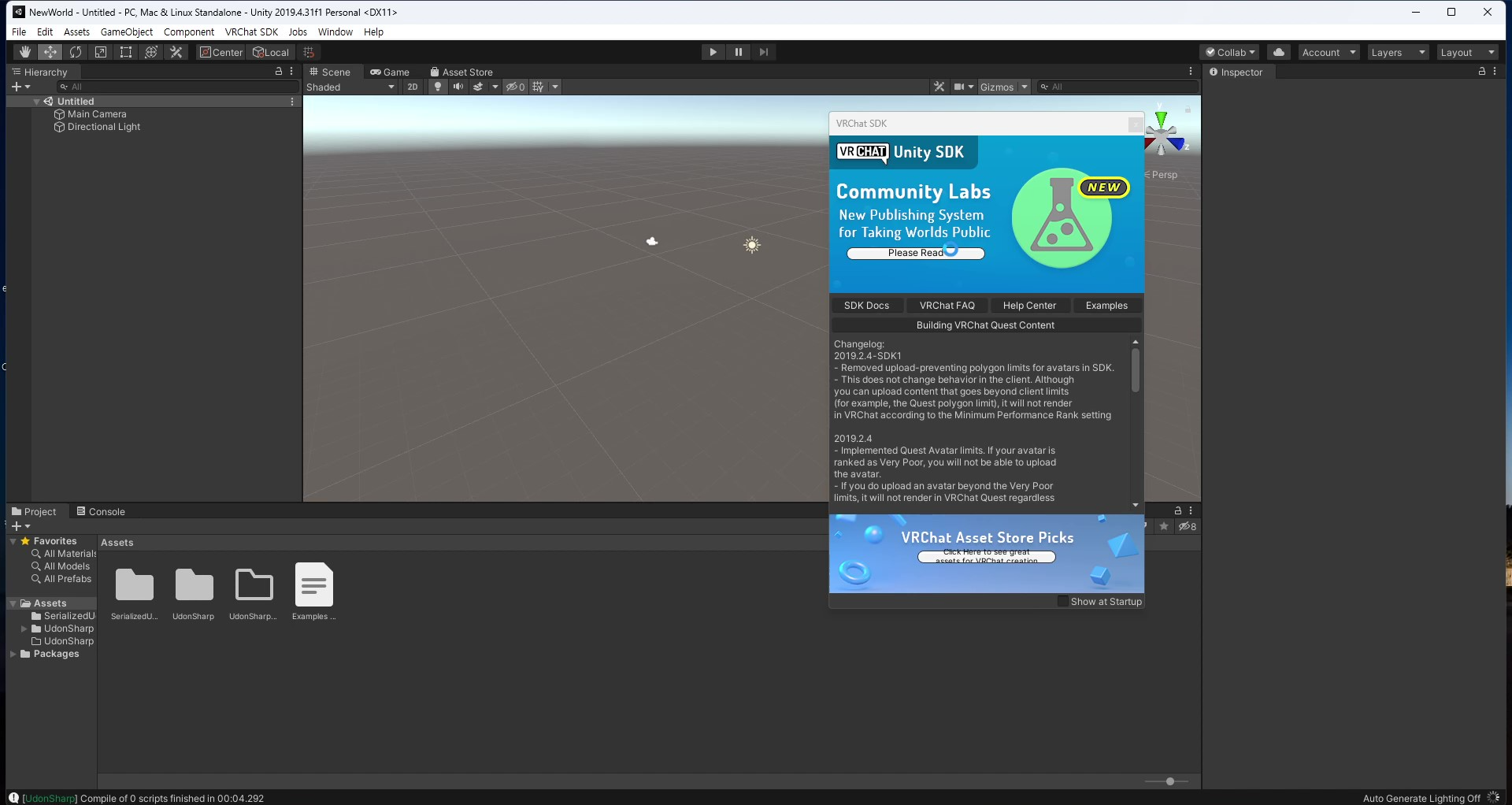Open the Collab dropdown
Image resolution: width=1512 pixels, height=805 pixels.
coord(1229,52)
